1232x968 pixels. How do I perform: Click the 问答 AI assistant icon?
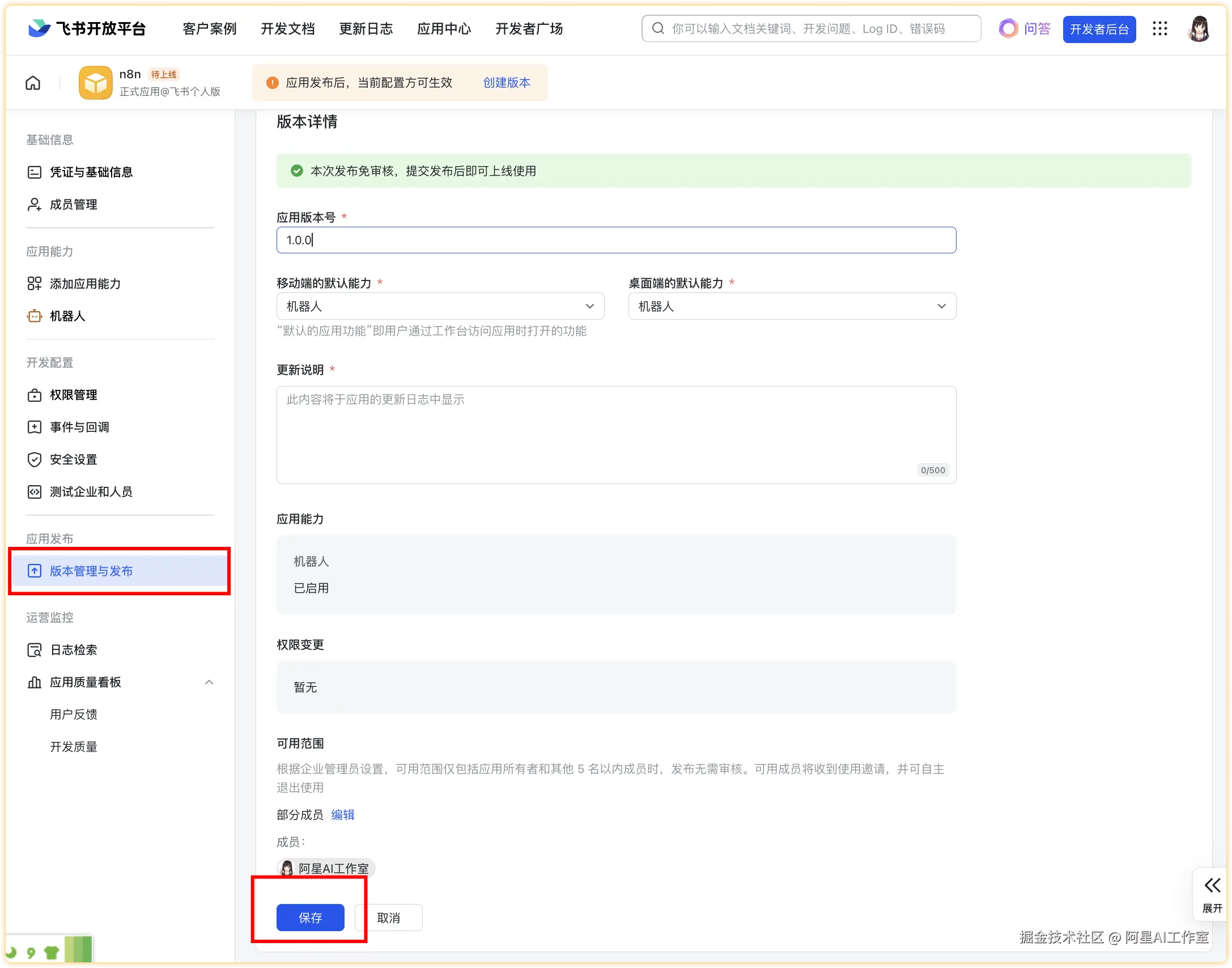point(1009,29)
